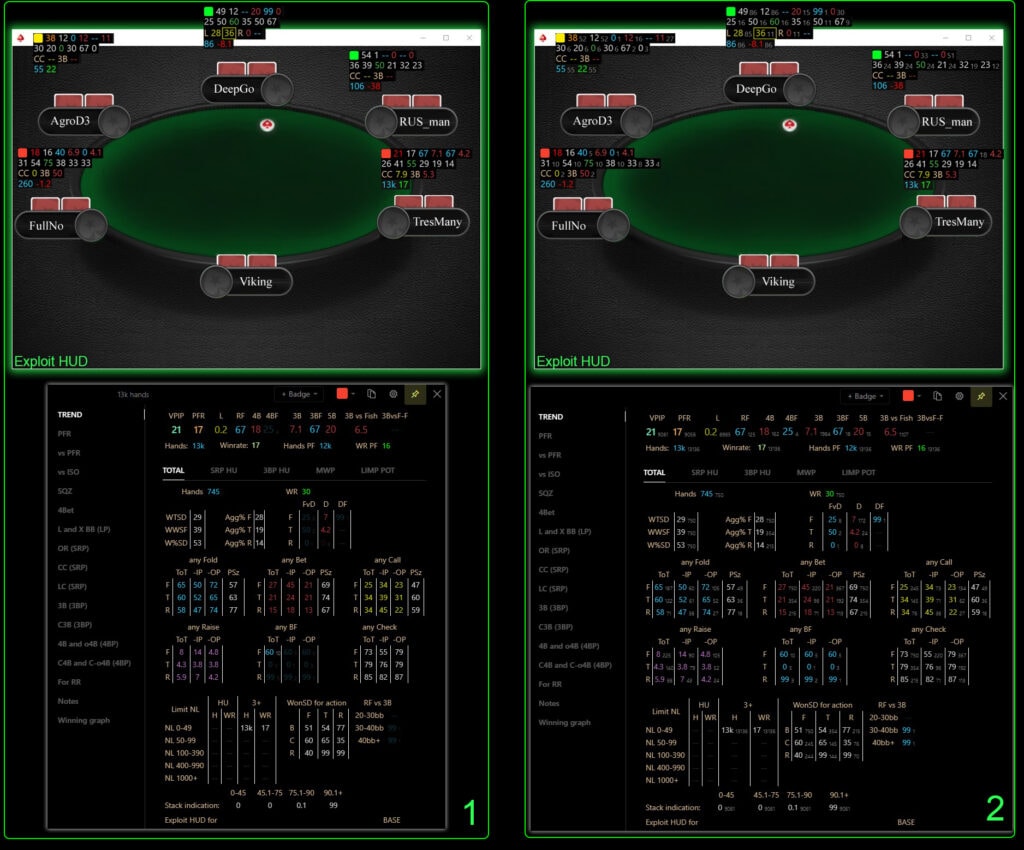Click '13k hands' label in popup 1 header

pos(133,394)
